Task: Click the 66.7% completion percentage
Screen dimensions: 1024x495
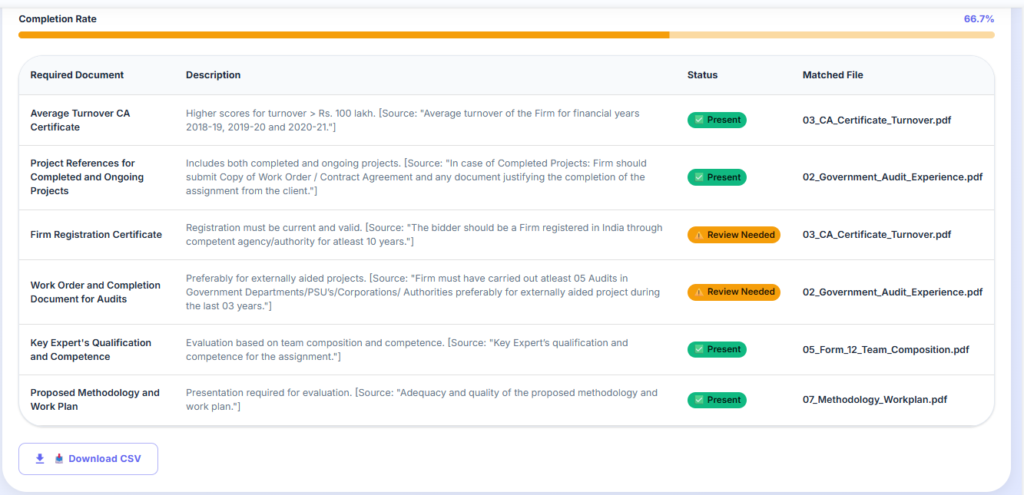Action: coord(978,19)
